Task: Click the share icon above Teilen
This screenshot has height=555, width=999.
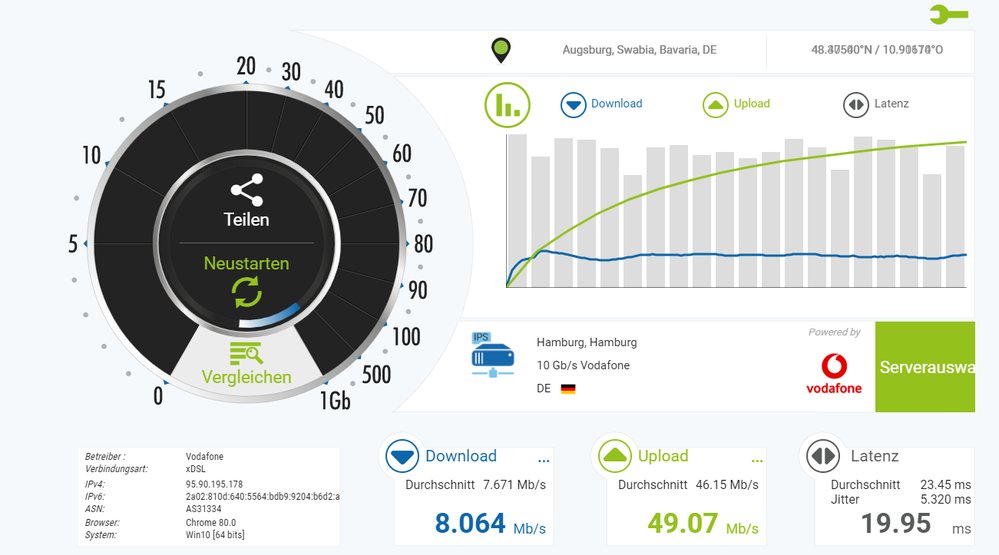Action: (x=247, y=190)
